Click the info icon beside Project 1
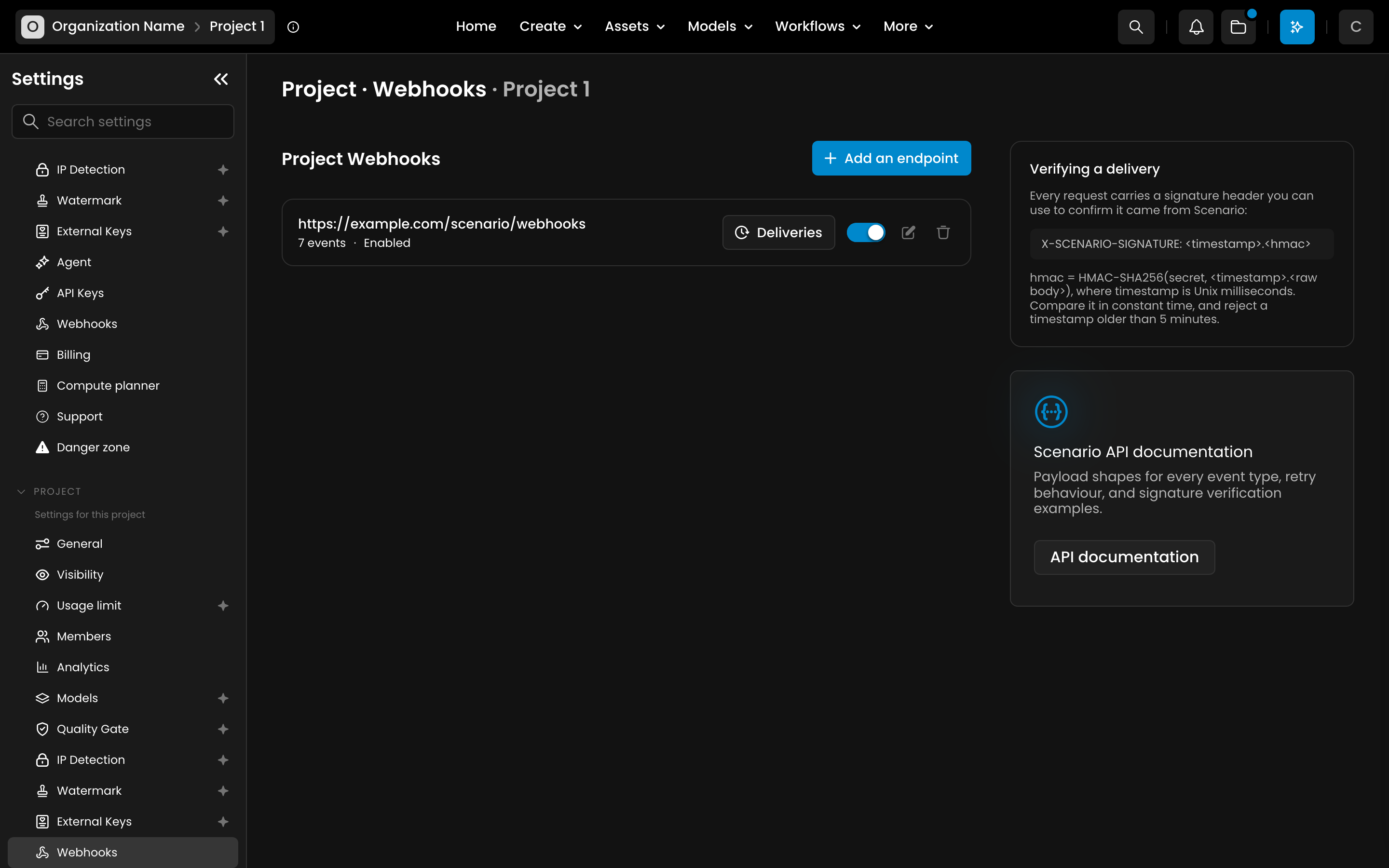 pyautogui.click(x=293, y=27)
